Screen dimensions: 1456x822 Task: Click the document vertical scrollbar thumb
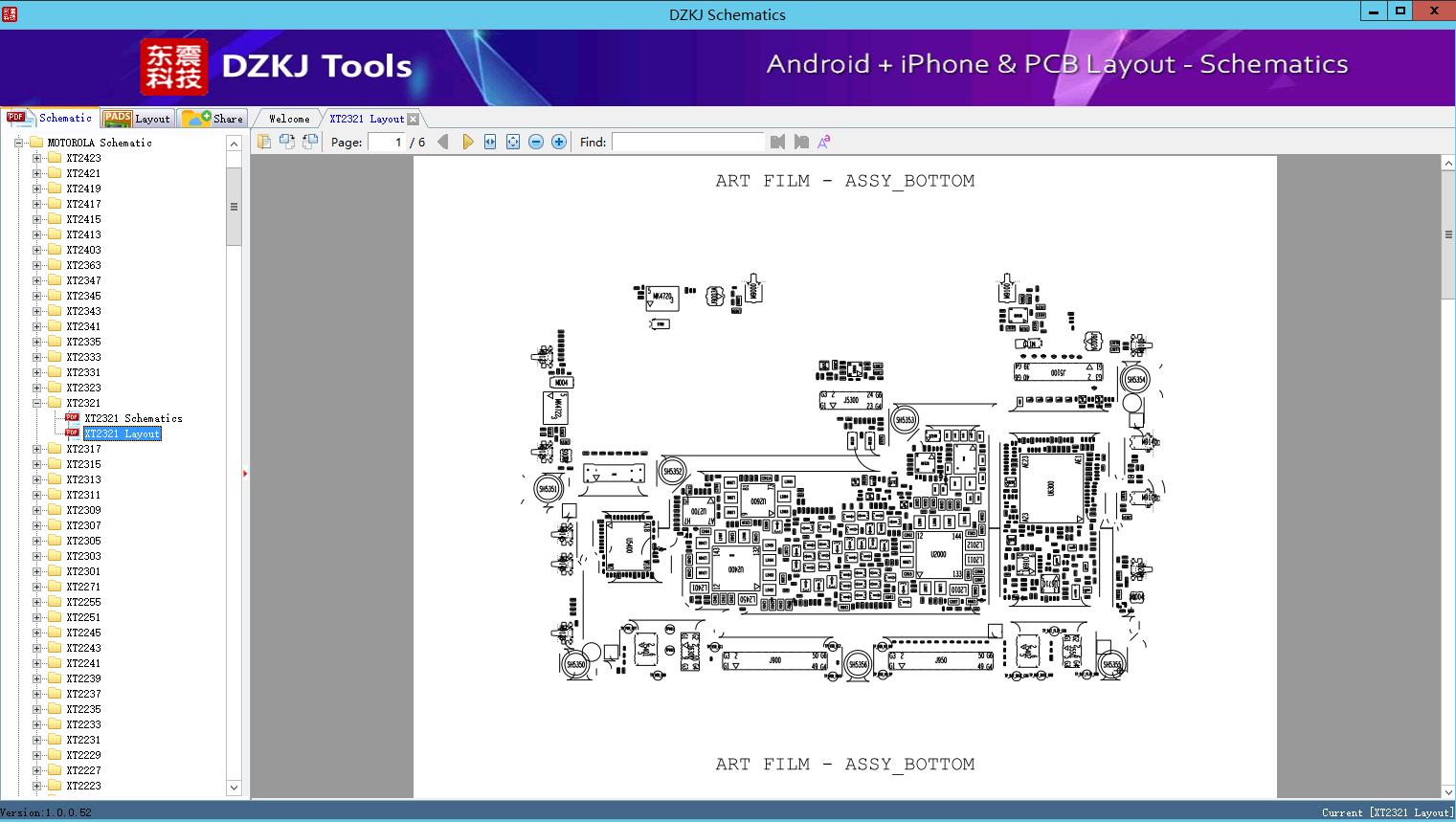(1448, 234)
